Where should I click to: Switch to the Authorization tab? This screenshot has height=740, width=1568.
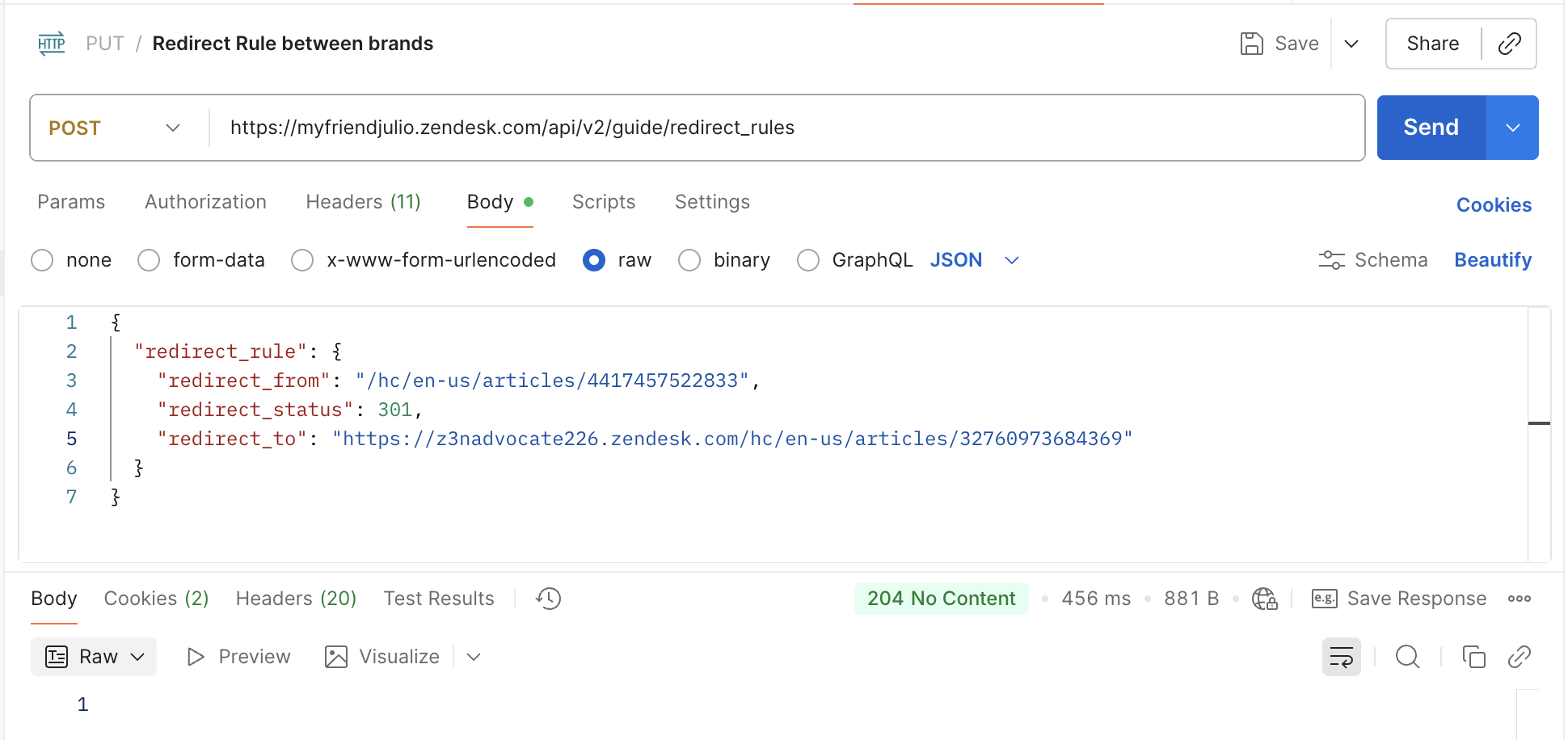(205, 202)
